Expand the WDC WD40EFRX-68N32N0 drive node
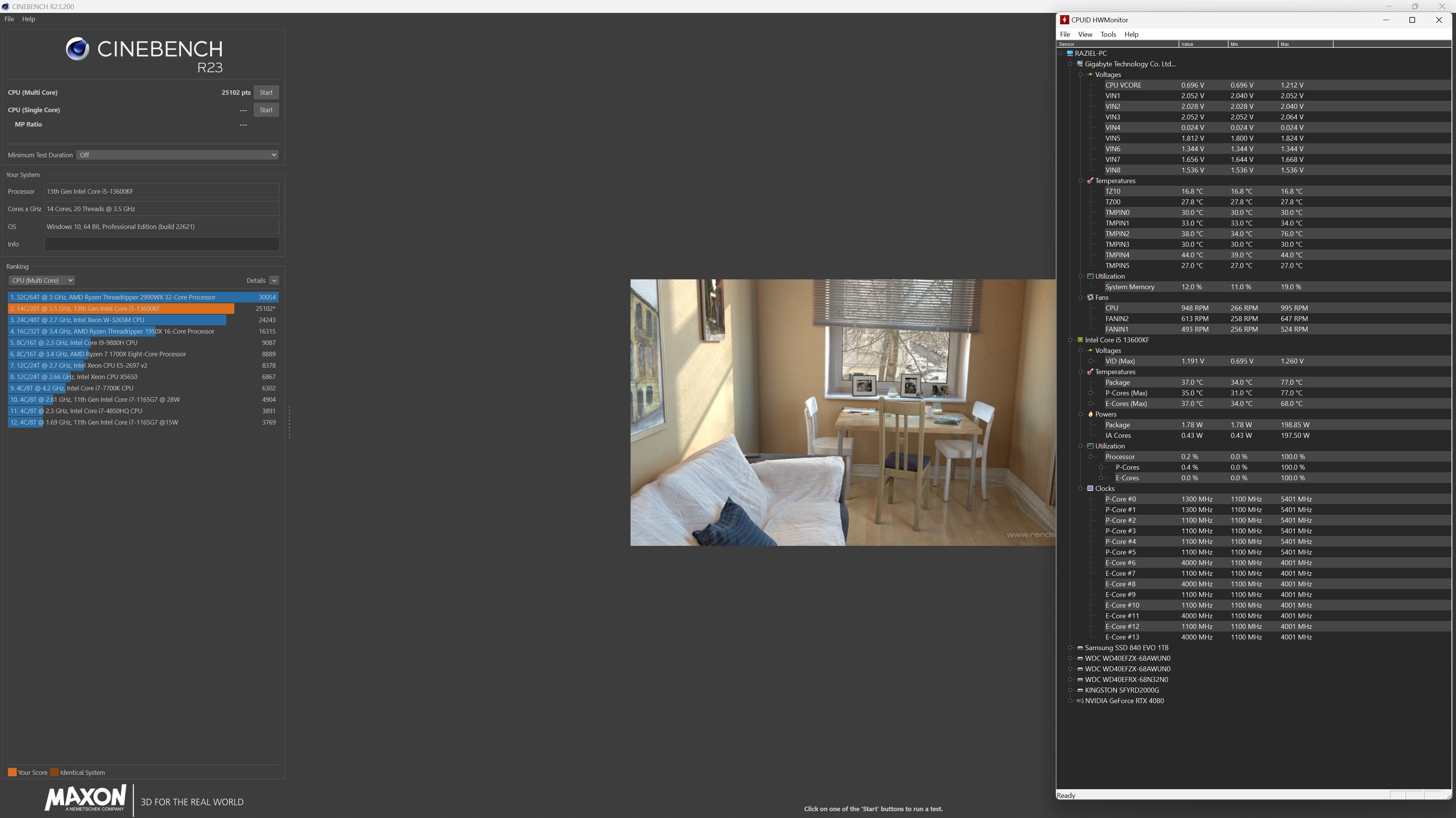This screenshot has width=1456, height=818. (1070, 680)
